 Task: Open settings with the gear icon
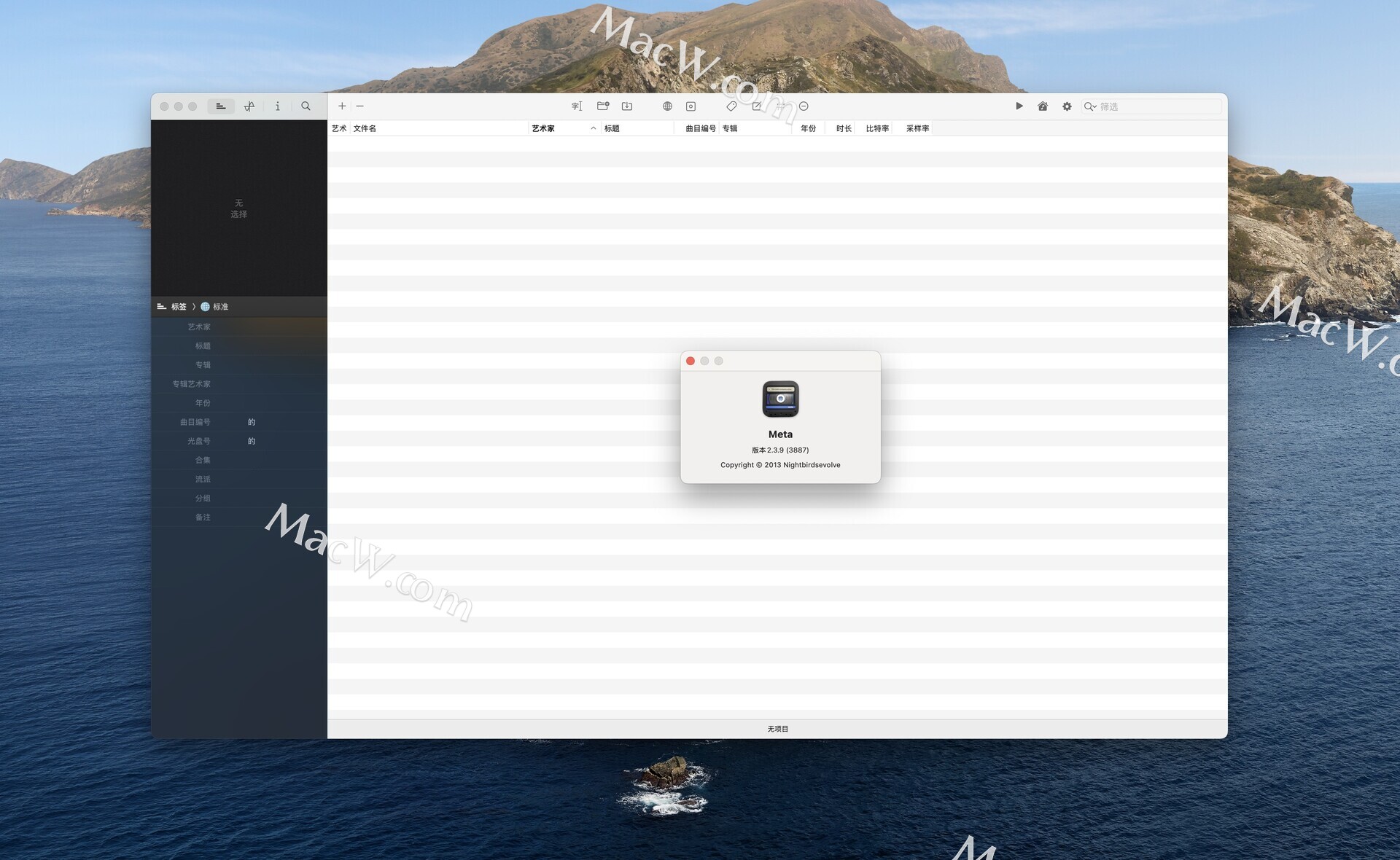click(x=1067, y=106)
